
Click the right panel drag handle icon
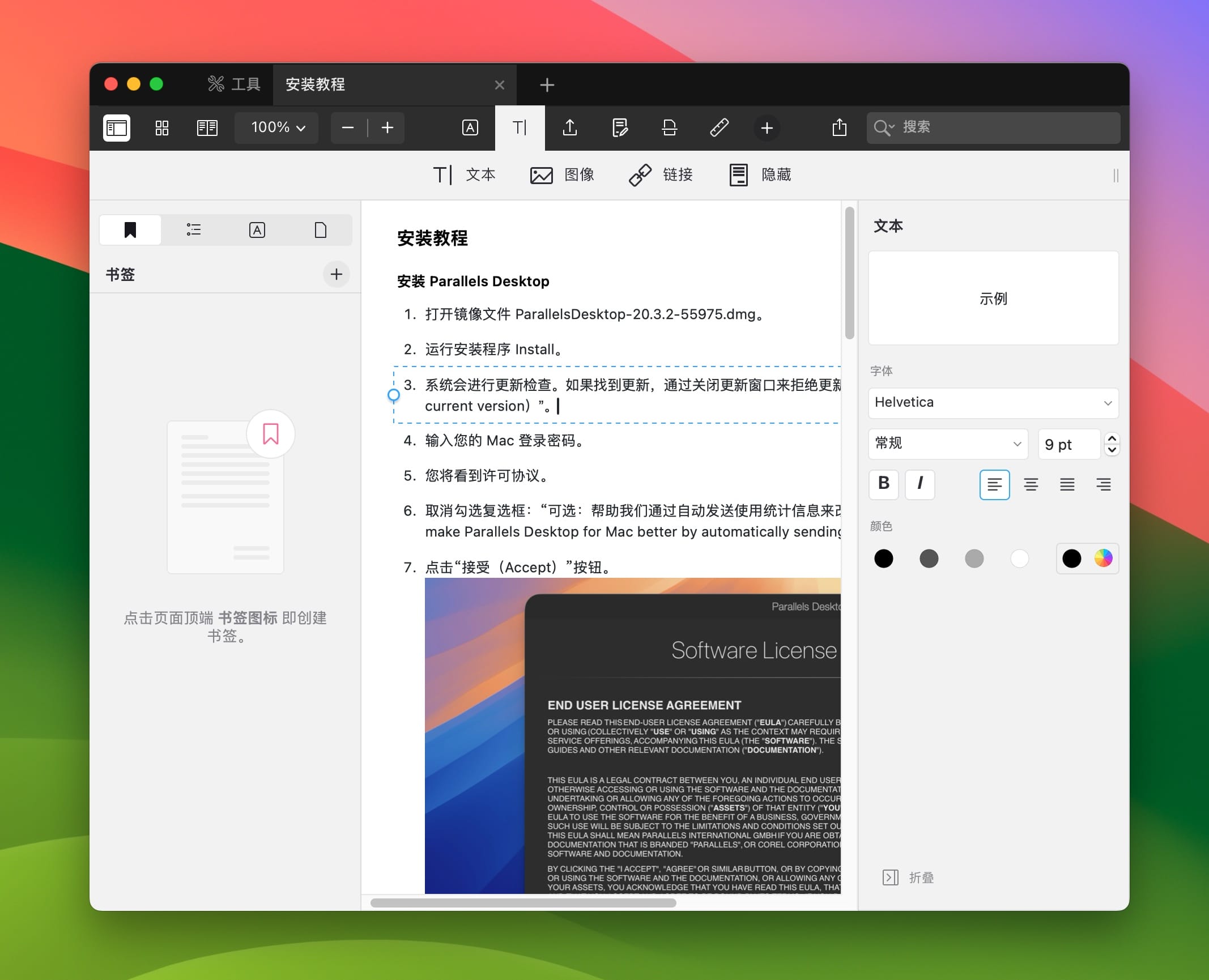coord(1116,176)
